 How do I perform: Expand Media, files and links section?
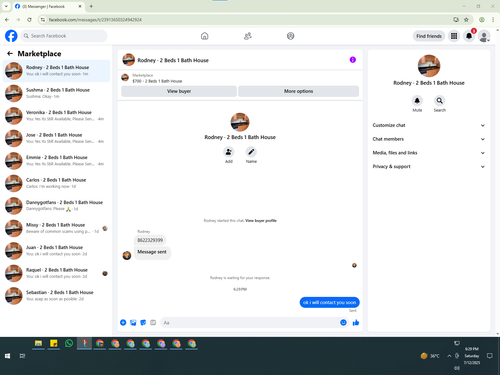(x=429, y=153)
